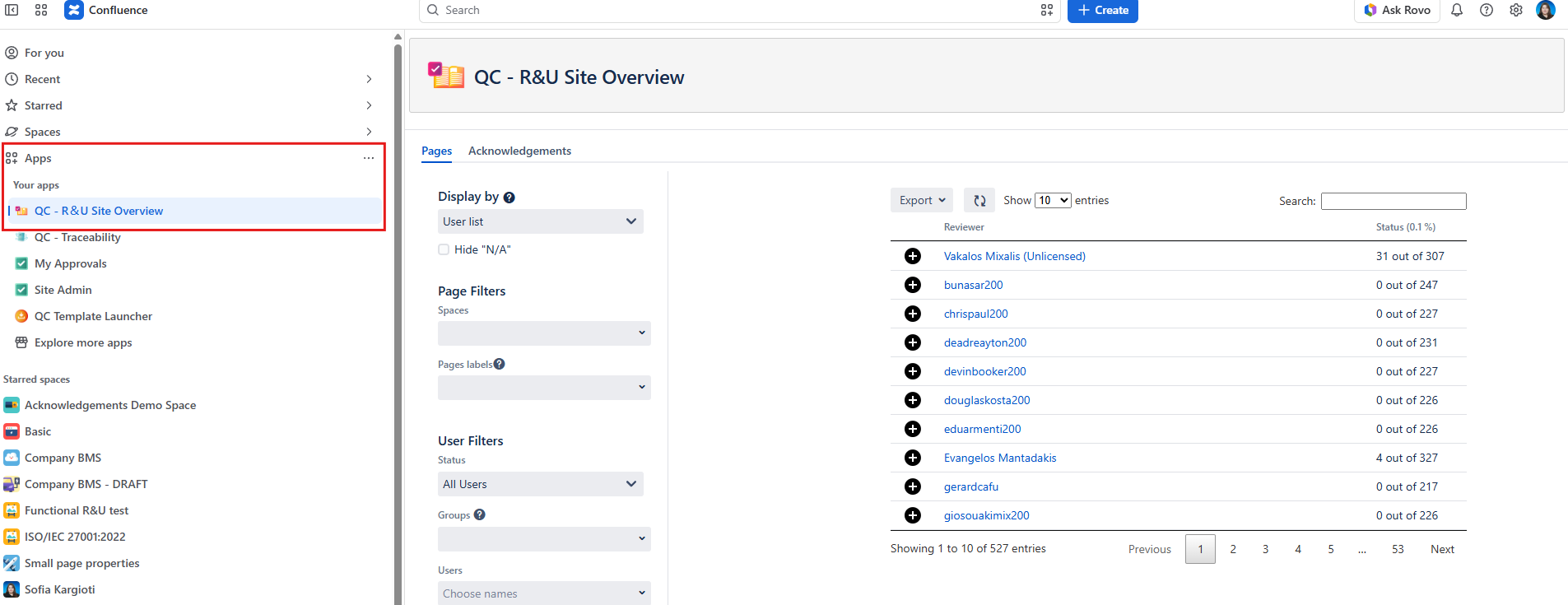Image resolution: width=1568 pixels, height=605 pixels.
Task: Expand details for Vakalos Mixalis row
Action: point(913,256)
